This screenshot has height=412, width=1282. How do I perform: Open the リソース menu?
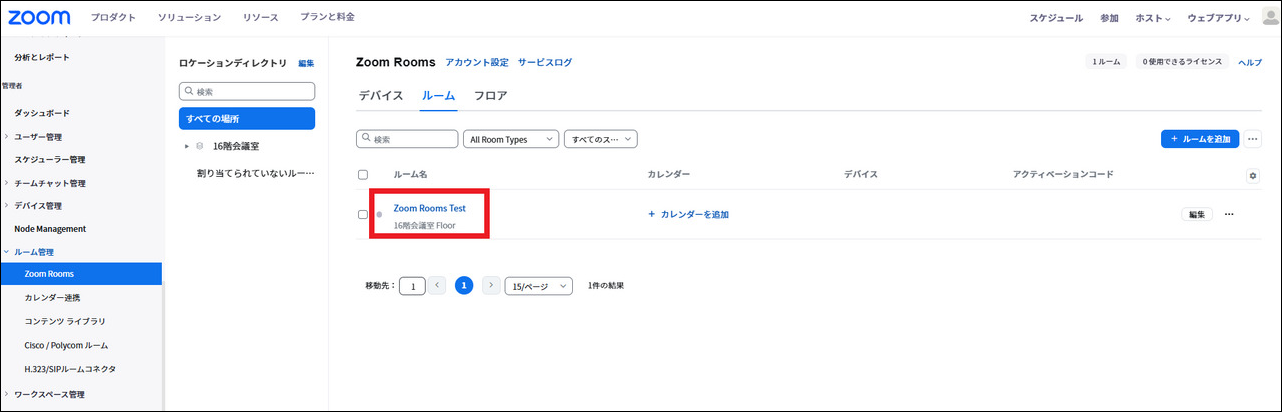[x=260, y=18]
